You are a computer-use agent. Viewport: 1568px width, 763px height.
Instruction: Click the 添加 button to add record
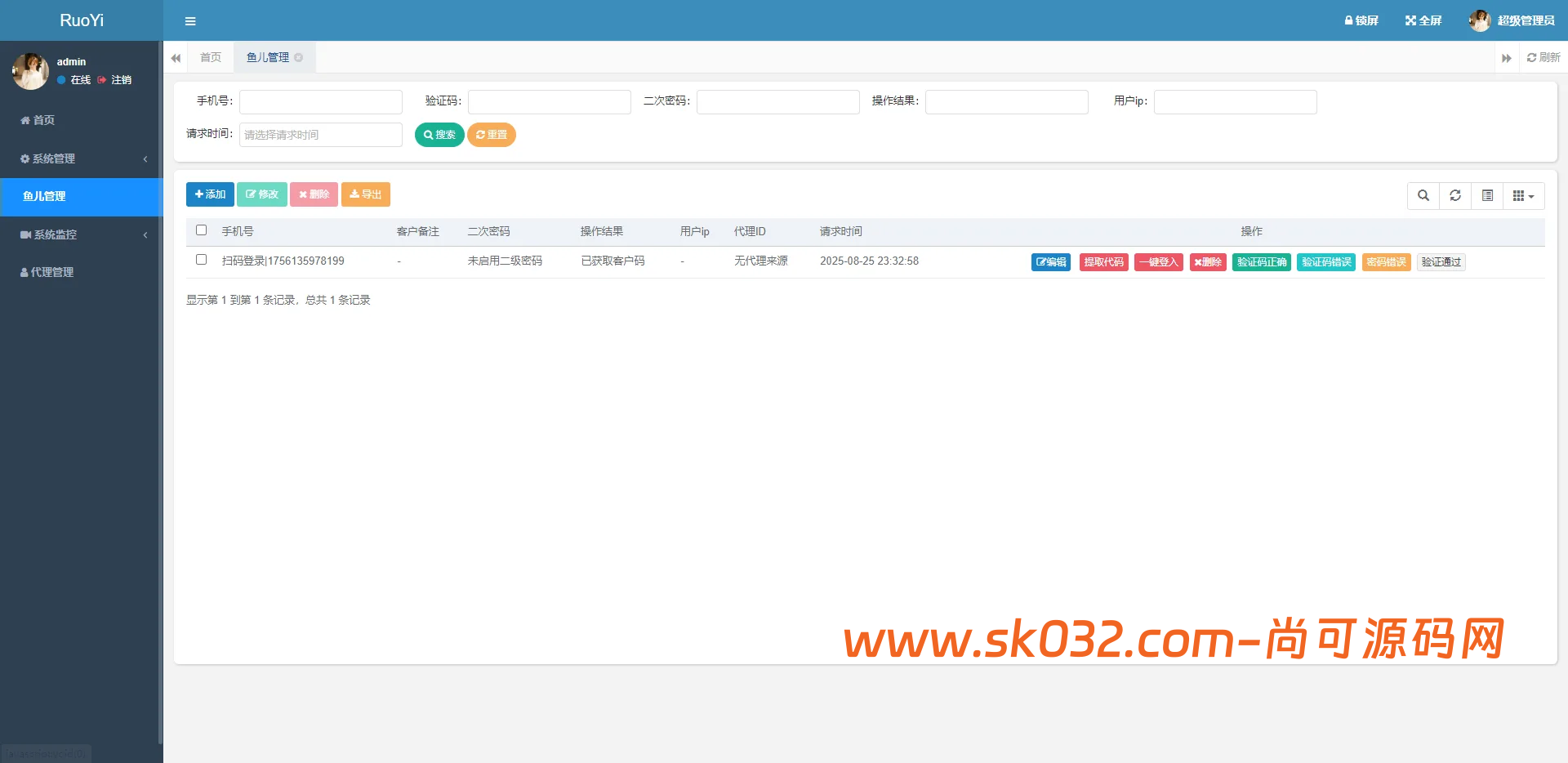pos(209,194)
